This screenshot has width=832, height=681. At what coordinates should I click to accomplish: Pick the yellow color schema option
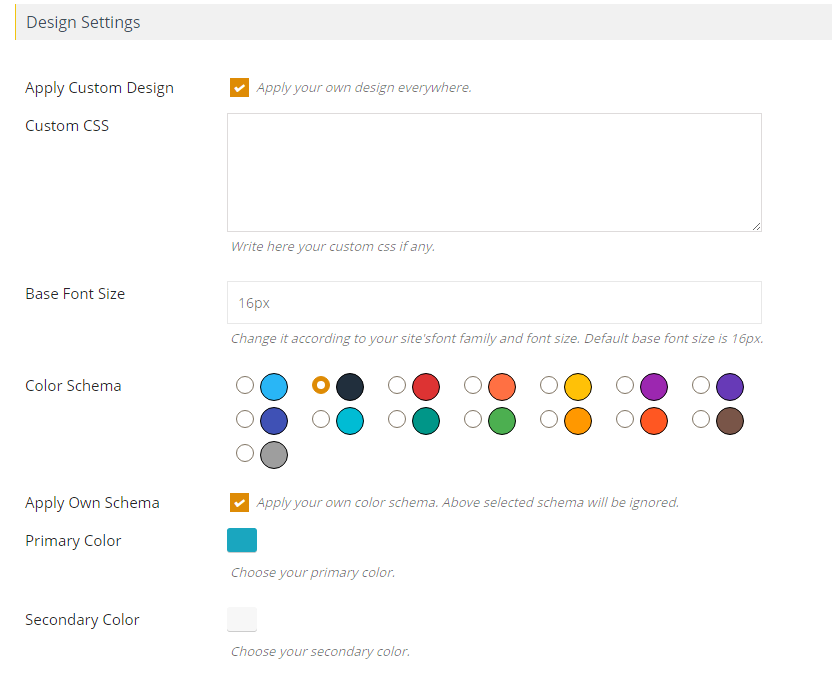point(549,386)
